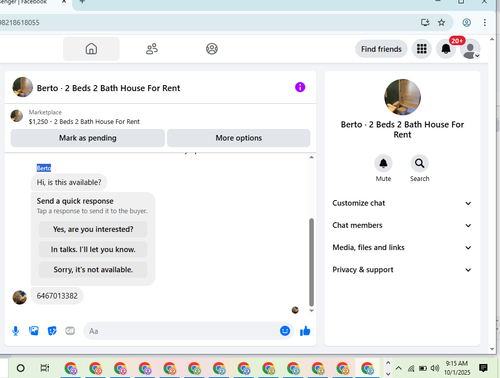Open the sticker picker icon
Viewport: 500px width, 378px height.
click(x=52, y=331)
